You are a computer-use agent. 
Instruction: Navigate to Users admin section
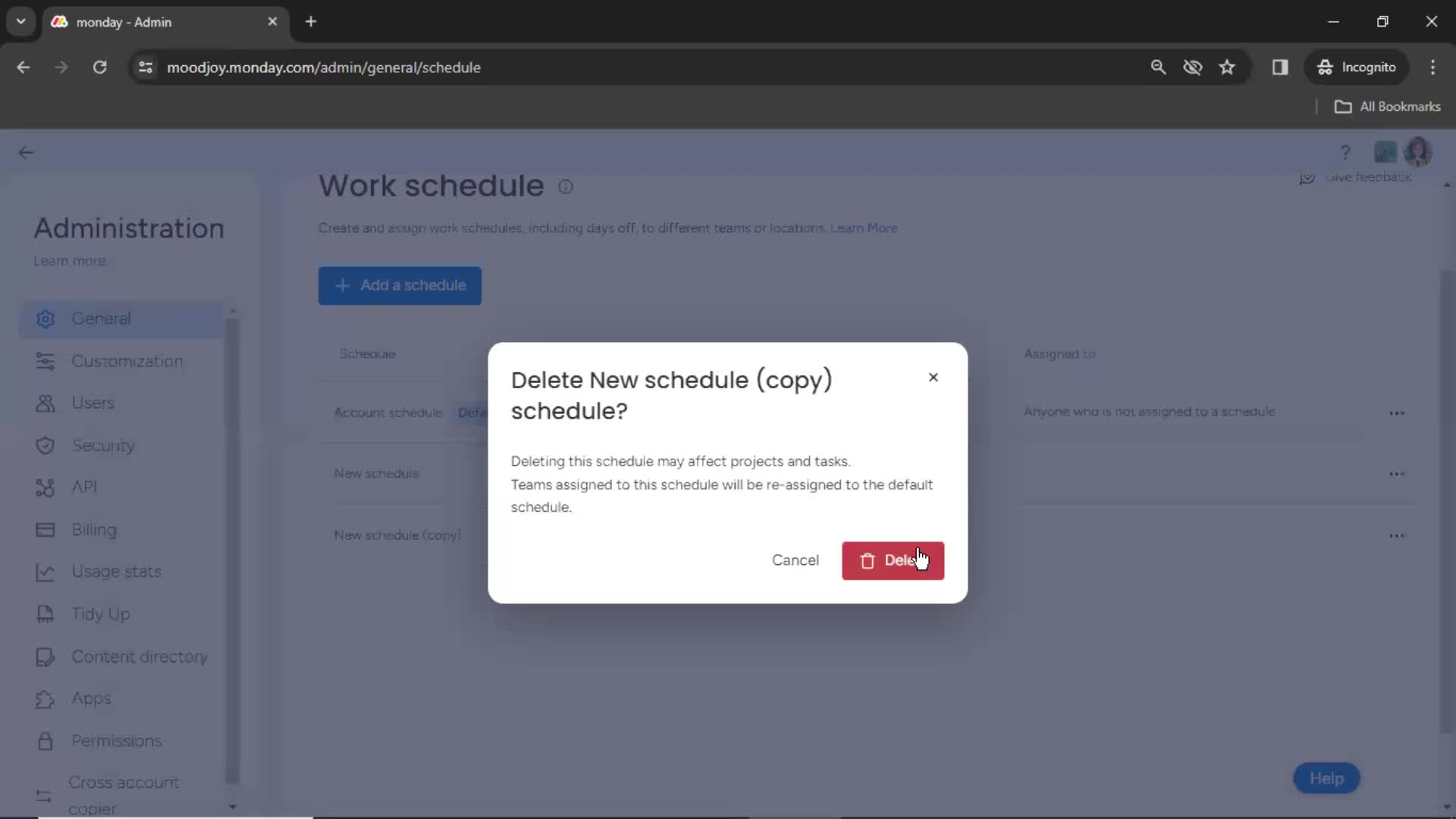pos(92,403)
